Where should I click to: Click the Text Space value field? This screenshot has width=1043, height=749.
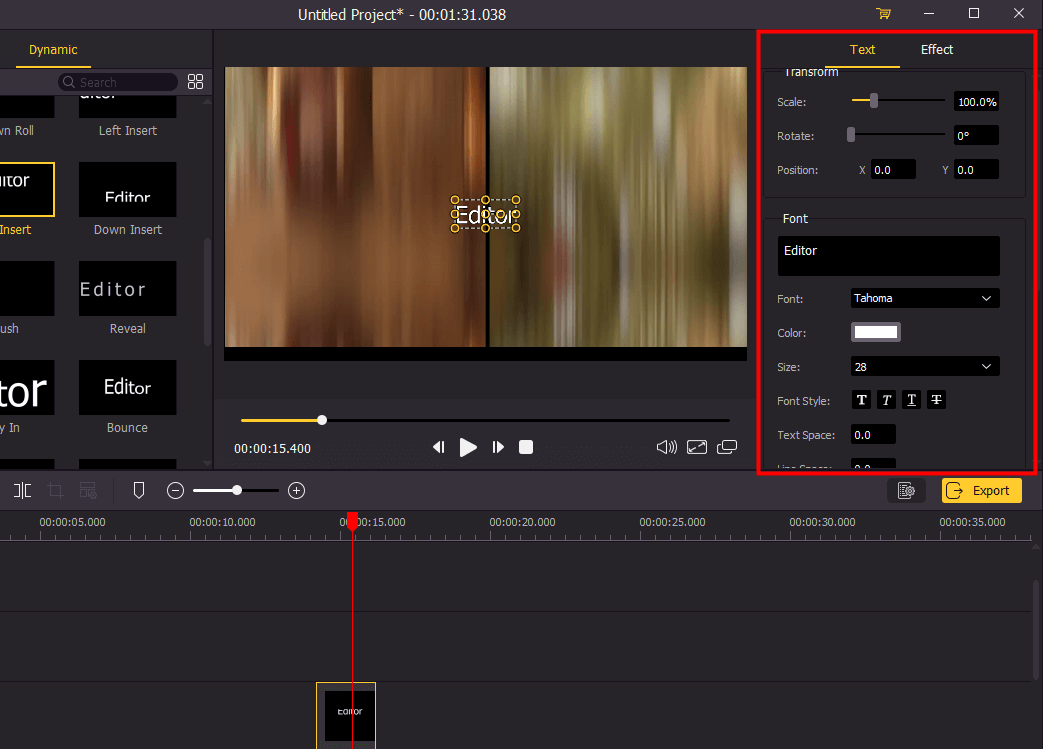pyautogui.click(x=873, y=434)
